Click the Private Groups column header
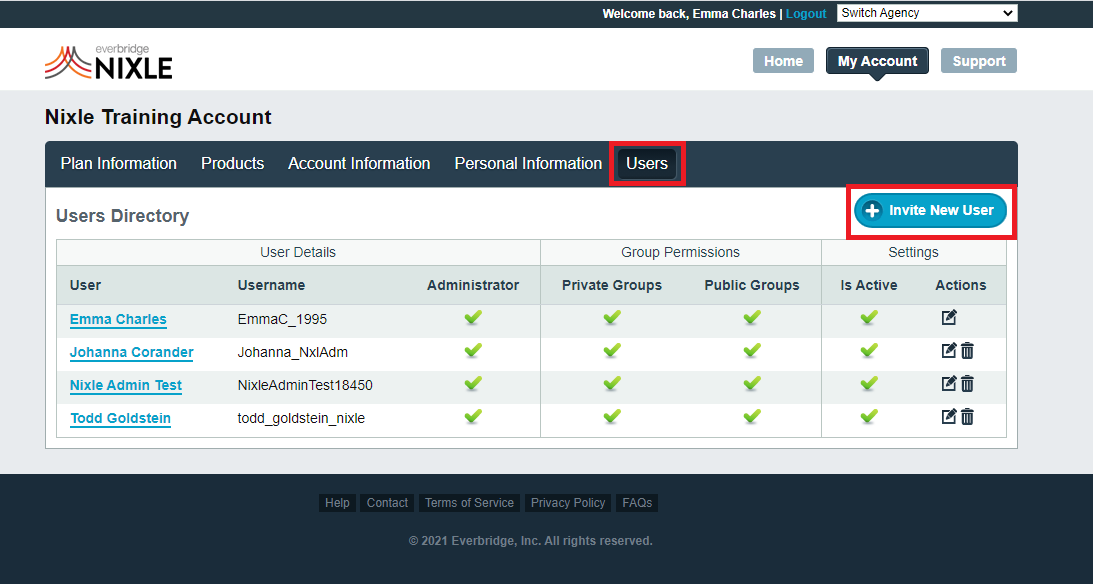This screenshot has height=584, width=1093. [612, 285]
